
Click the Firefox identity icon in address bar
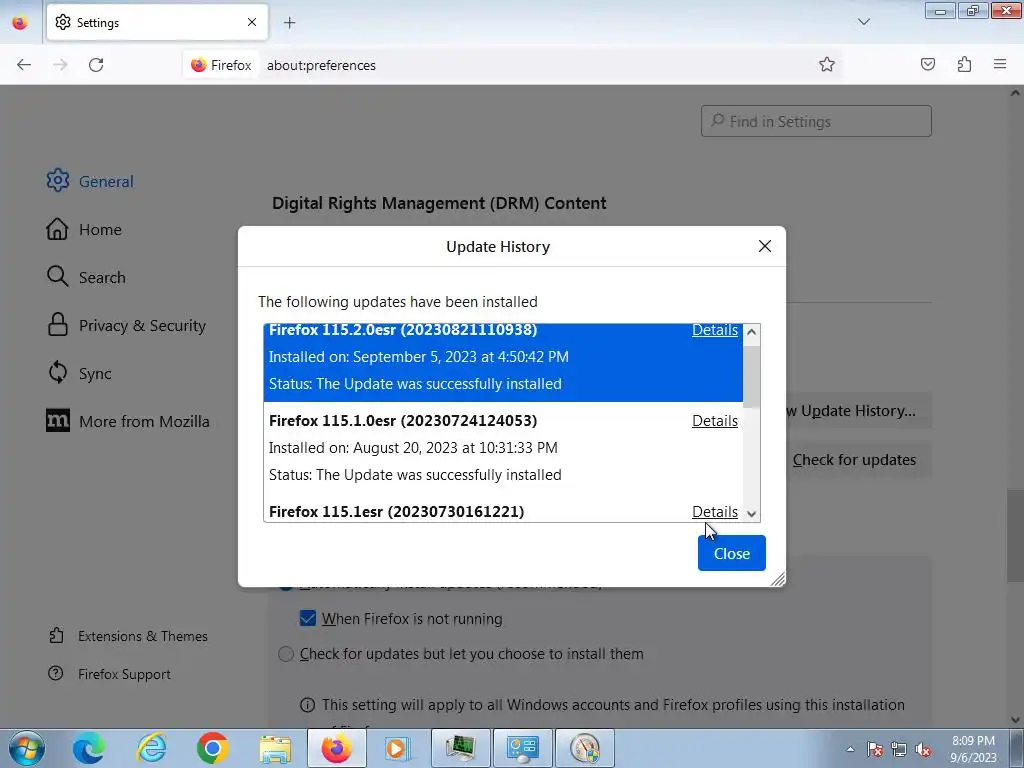point(221,65)
